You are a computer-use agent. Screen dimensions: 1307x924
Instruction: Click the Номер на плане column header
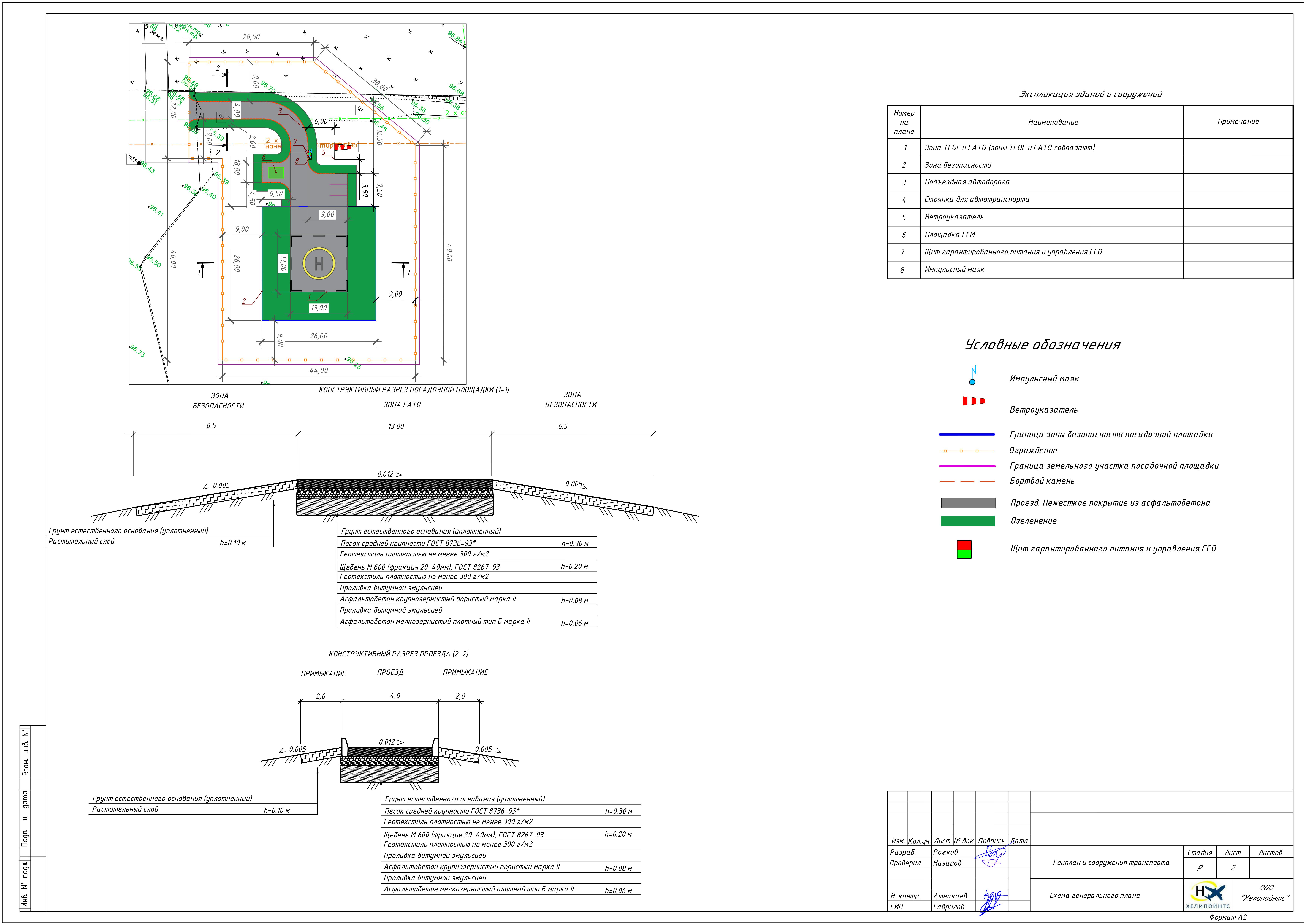click(904, 122)
